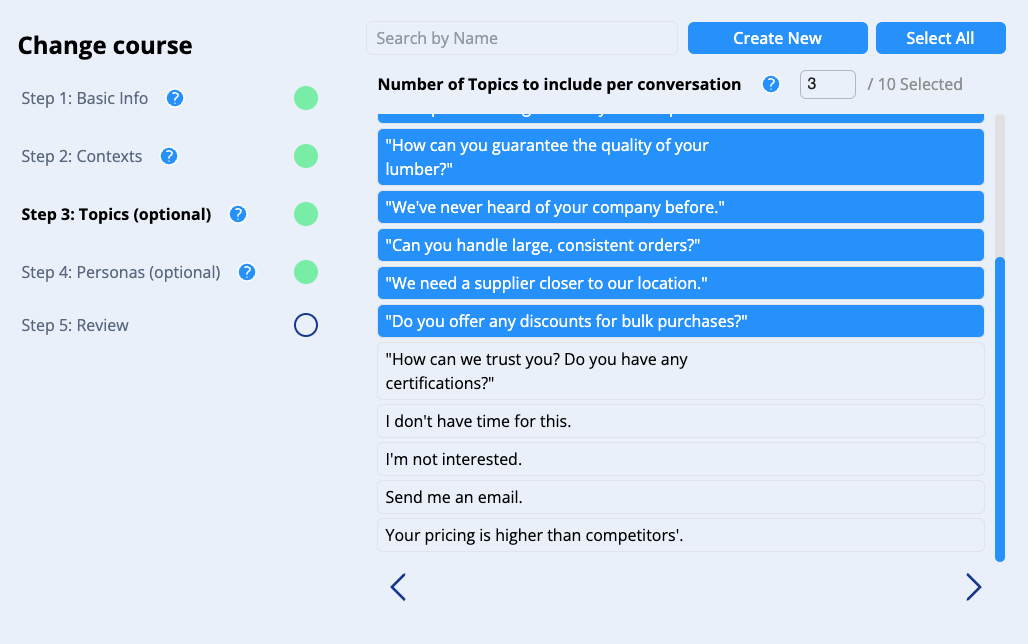Focus the Search by Name field
This screenshot has height=644, width=1028.
(521, 38)
